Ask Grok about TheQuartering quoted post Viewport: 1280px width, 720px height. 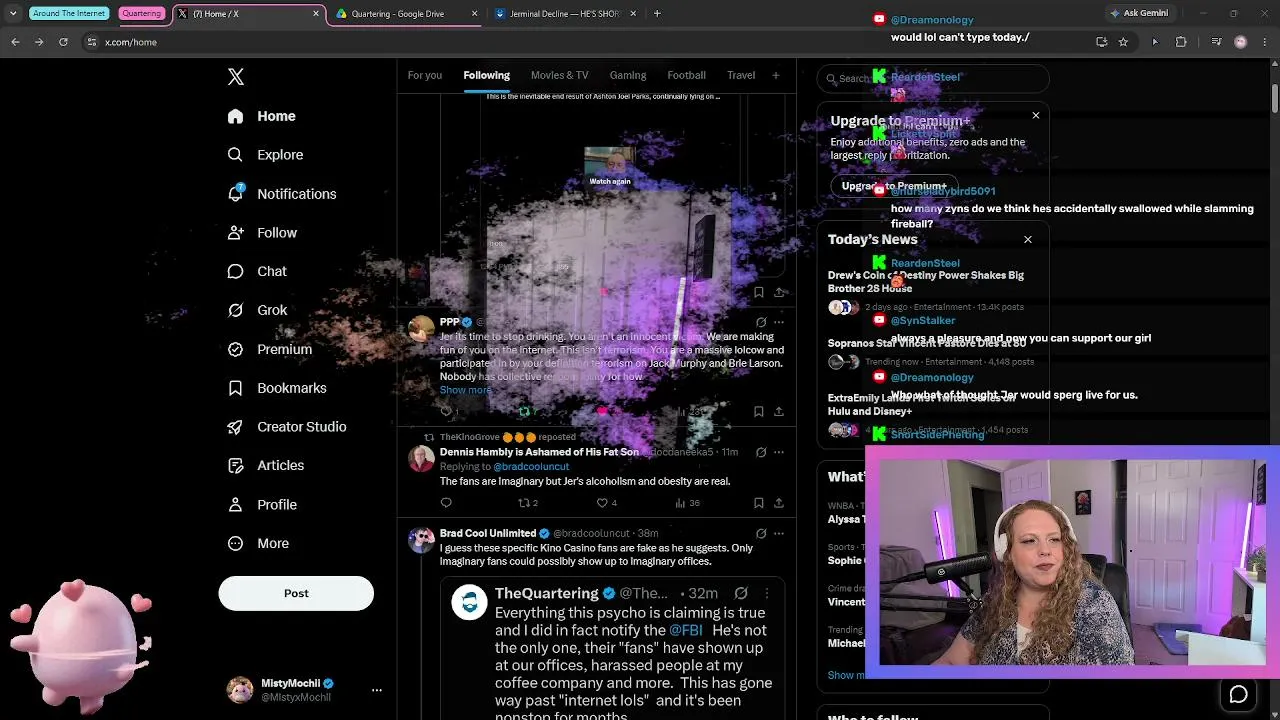(x=741, y=593)
